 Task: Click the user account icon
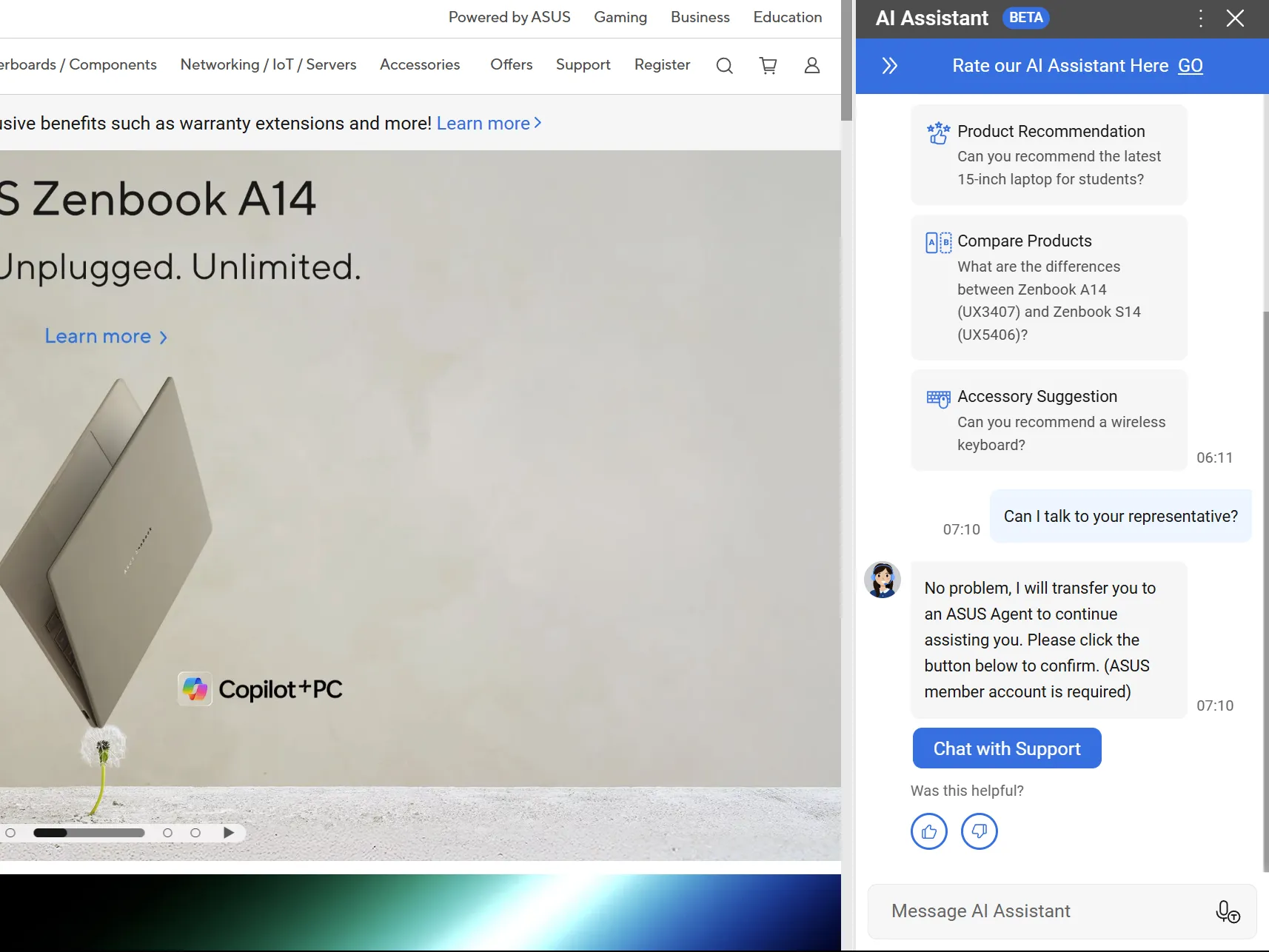[811, 65]
